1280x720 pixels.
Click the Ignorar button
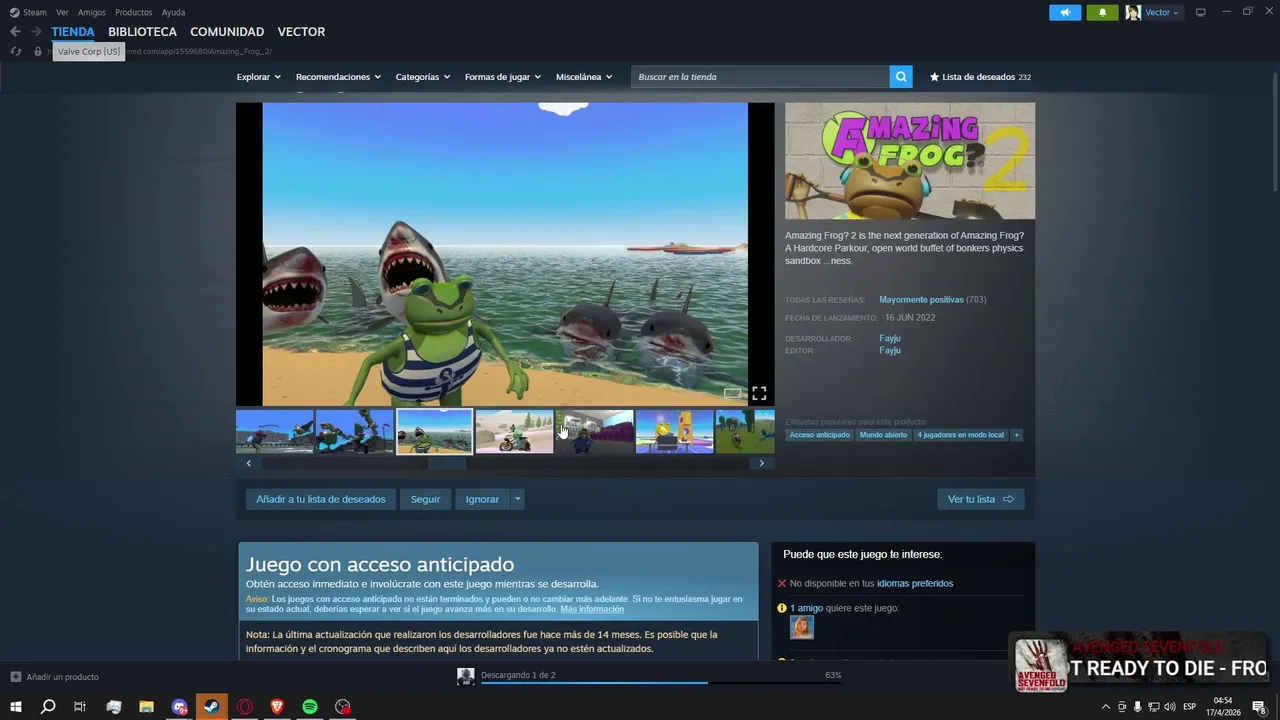point(482,499)
